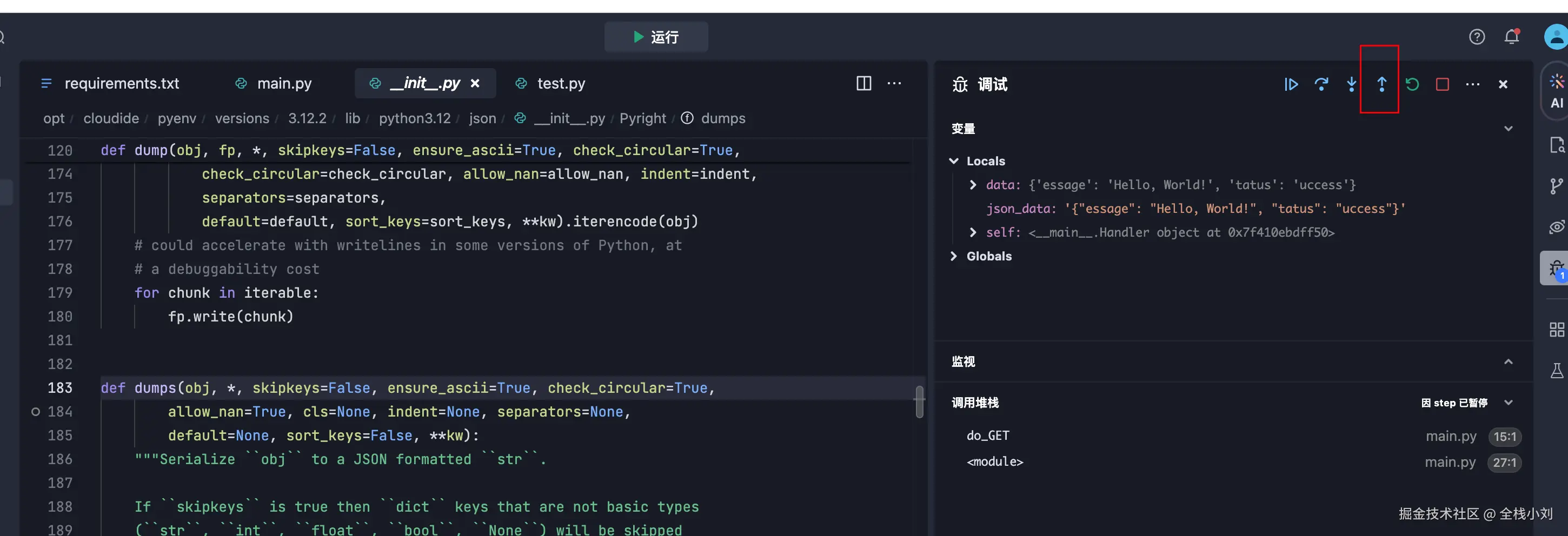Click breadcrumb segment 'pyenv'
Viewport: 1568px width, 536px height.
point(176,119)
